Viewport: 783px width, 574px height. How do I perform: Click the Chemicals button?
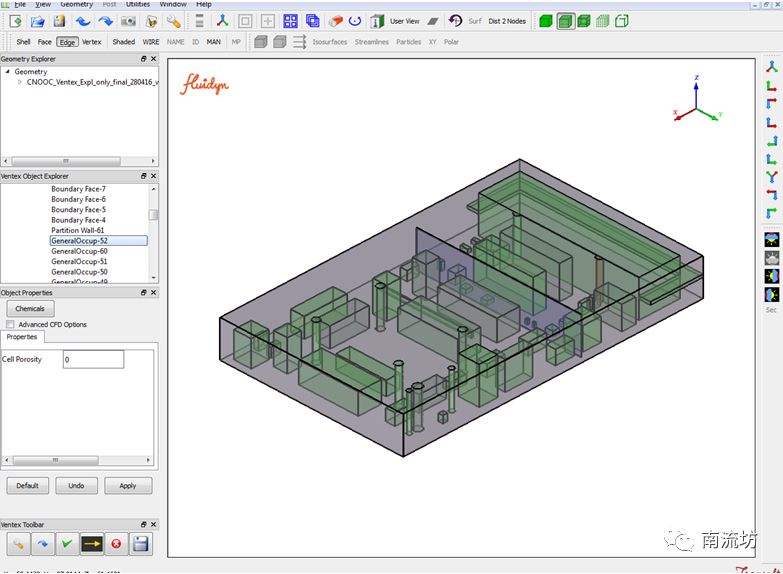click(x=30, y=309)
